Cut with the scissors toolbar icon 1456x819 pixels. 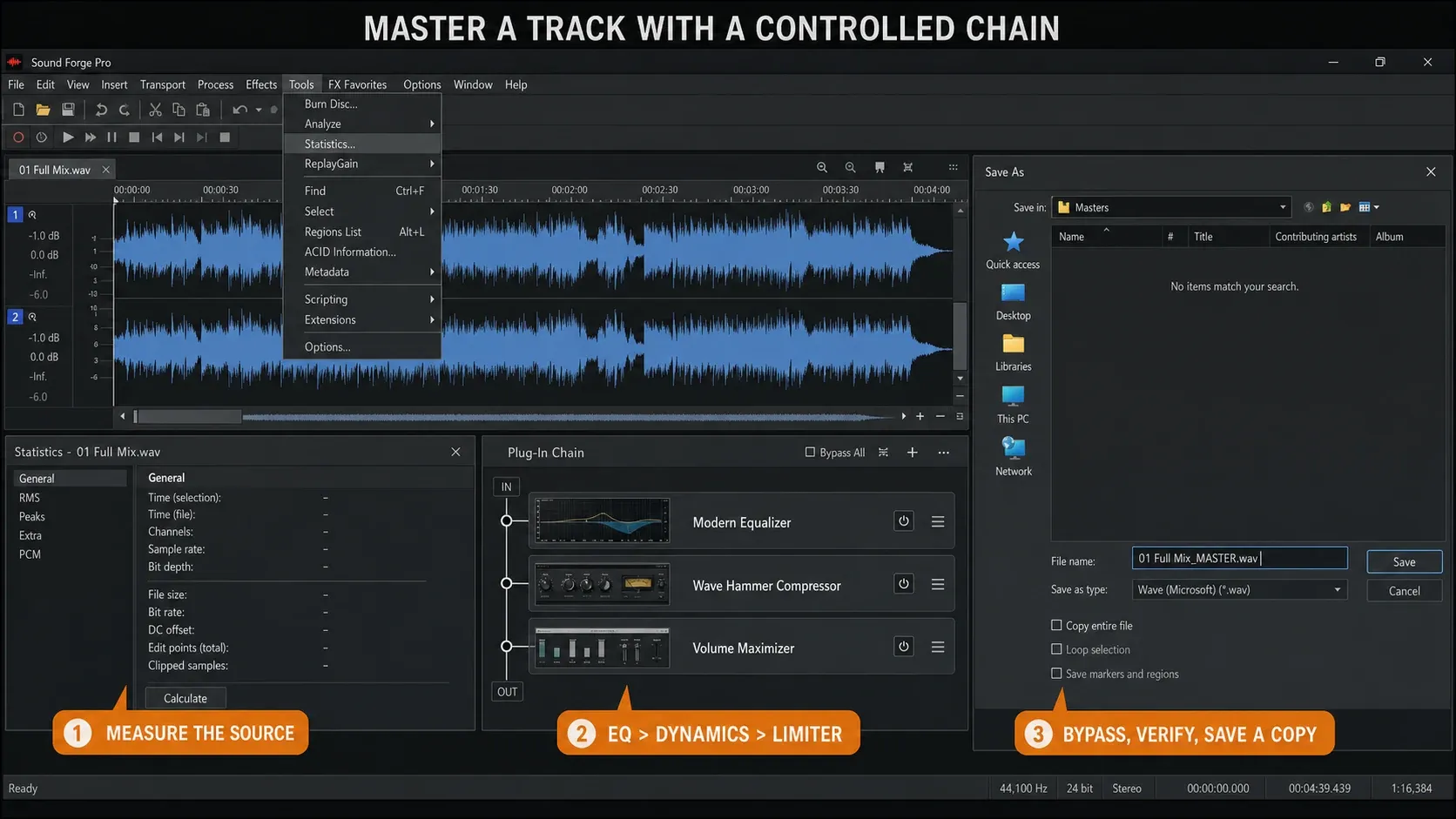click(155, 110)
